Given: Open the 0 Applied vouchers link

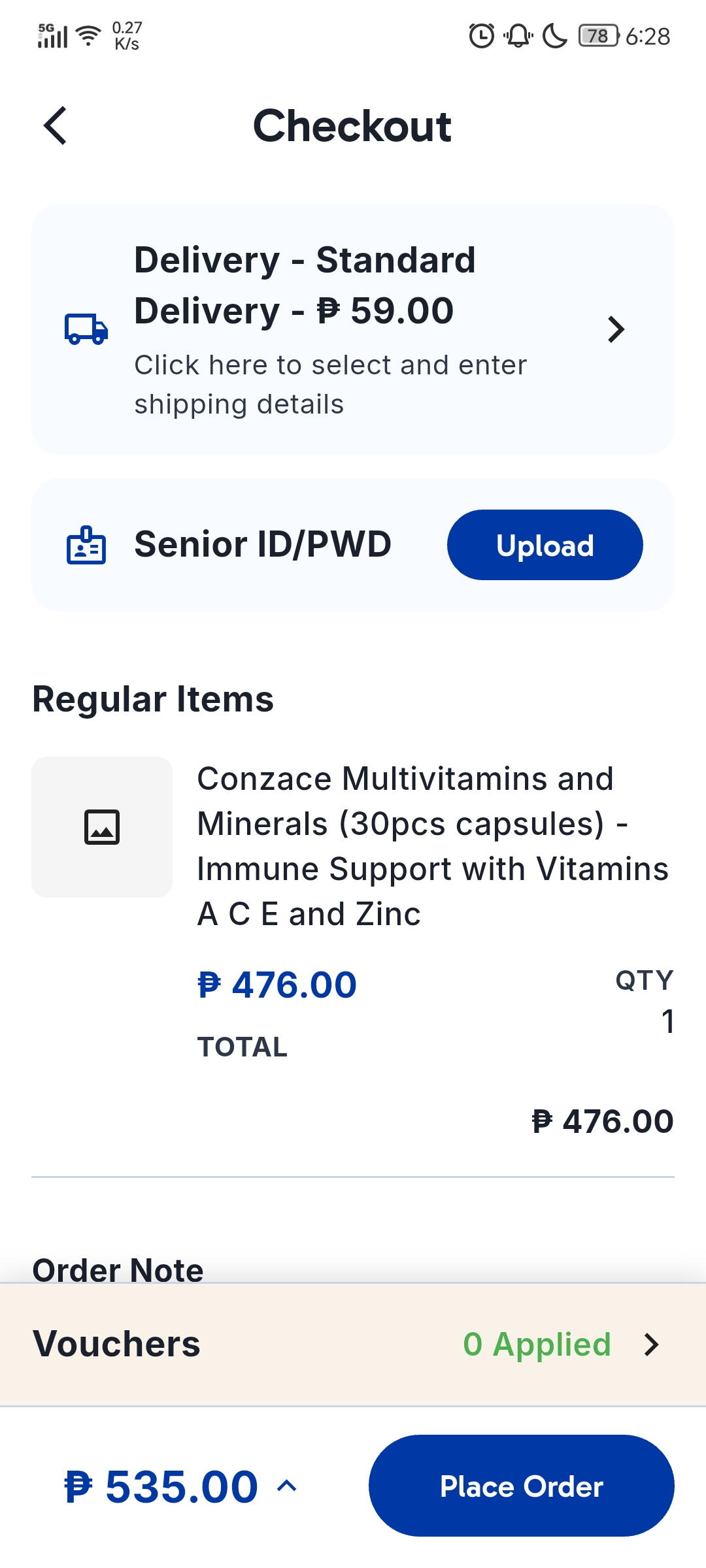Looking at the screenshot, I should pyautogui.click(x=537, y=1345).
